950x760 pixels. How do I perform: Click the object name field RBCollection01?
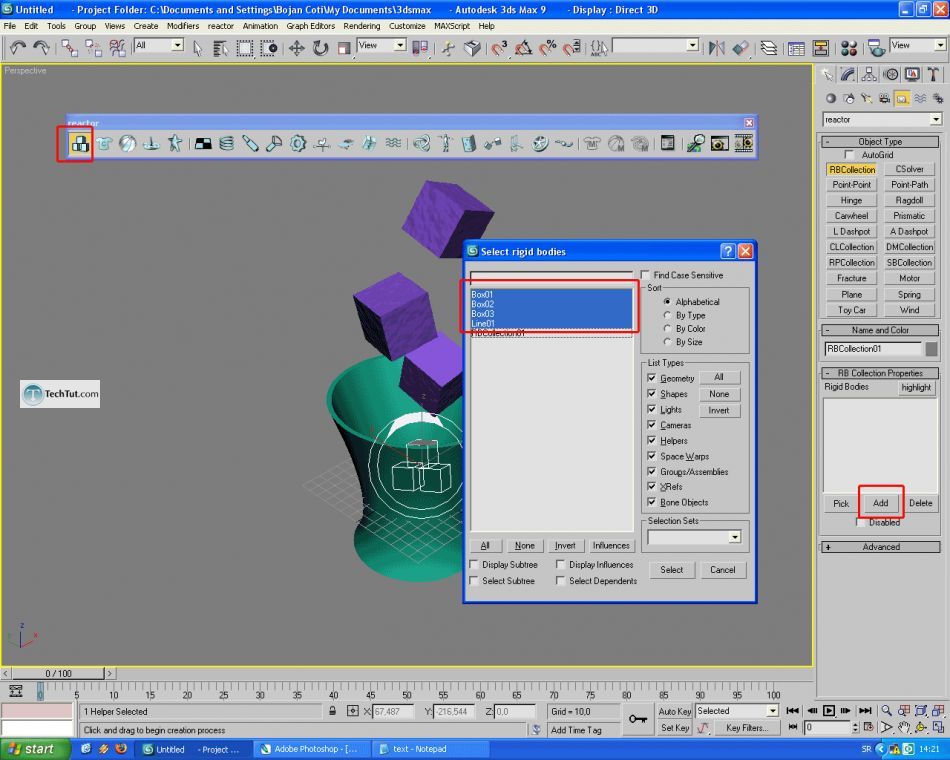click(x=872, y=349)
